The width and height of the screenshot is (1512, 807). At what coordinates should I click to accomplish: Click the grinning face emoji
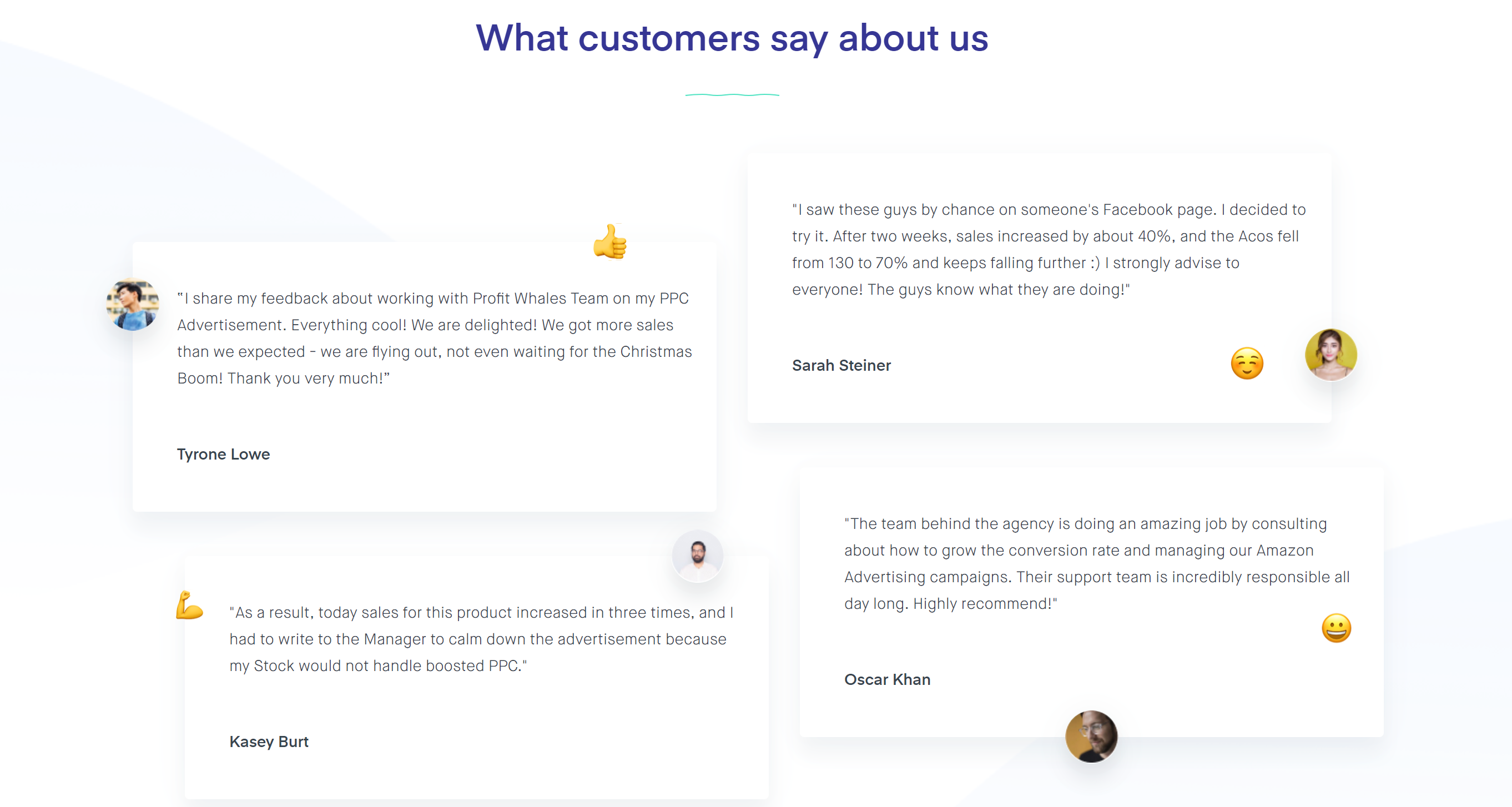click(x=1336, y=628)
